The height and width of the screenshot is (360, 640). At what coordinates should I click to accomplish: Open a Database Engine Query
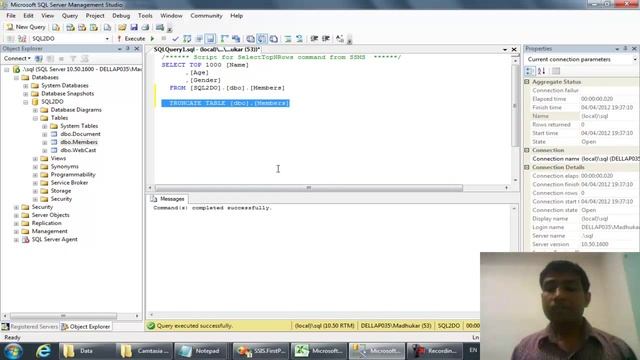(56, 27)
